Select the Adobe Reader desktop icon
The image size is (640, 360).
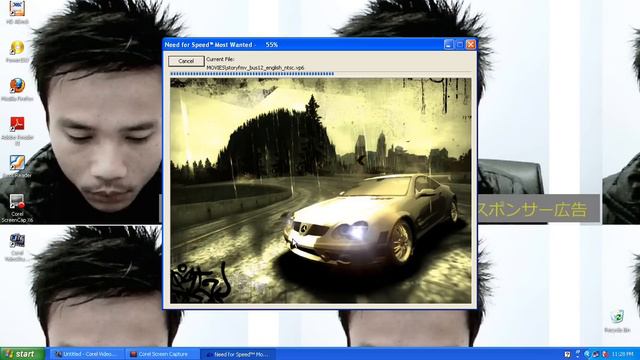pyautogui.click(x=17, y=131)
